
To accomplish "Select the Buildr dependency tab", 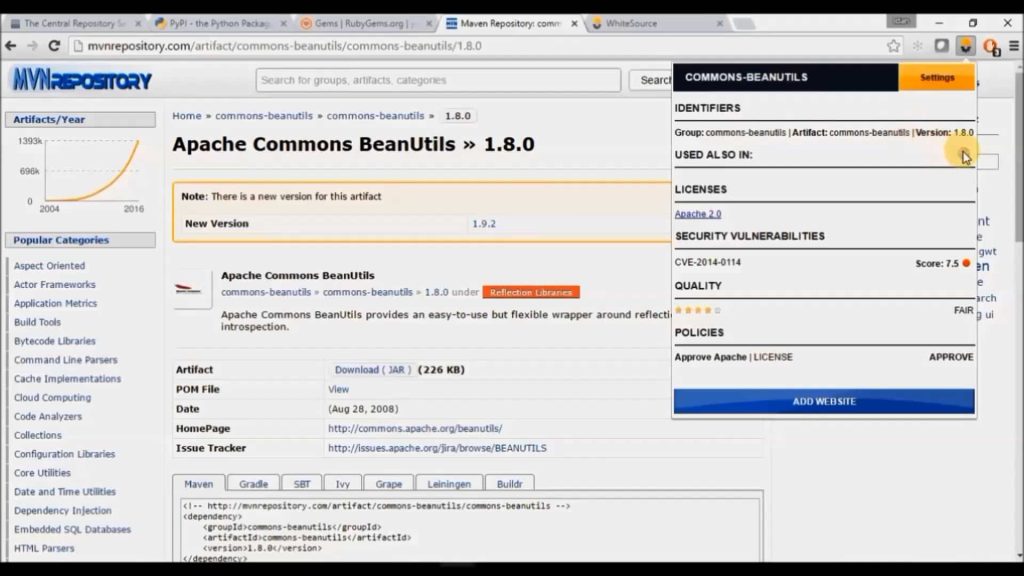I will pos(509,484).
